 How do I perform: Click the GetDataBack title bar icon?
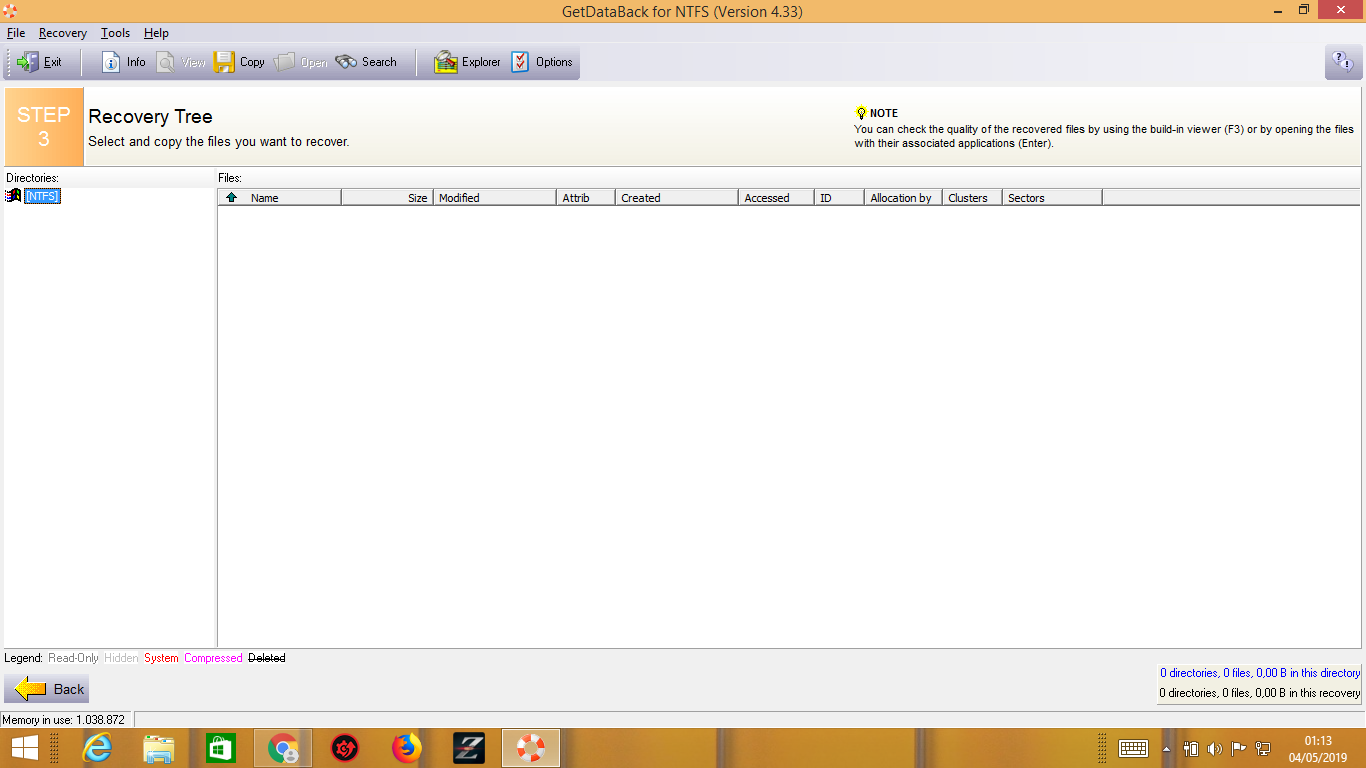click(11, 11)
